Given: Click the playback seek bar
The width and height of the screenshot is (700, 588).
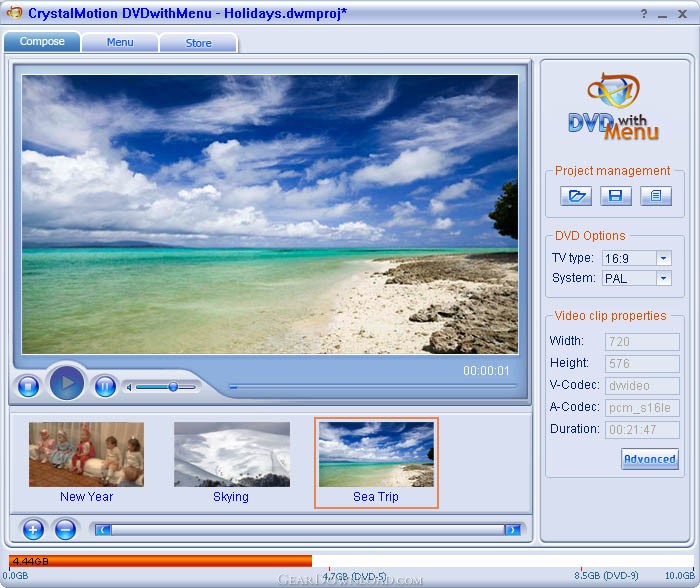Looking at the screenshot, I should point(373,387).
